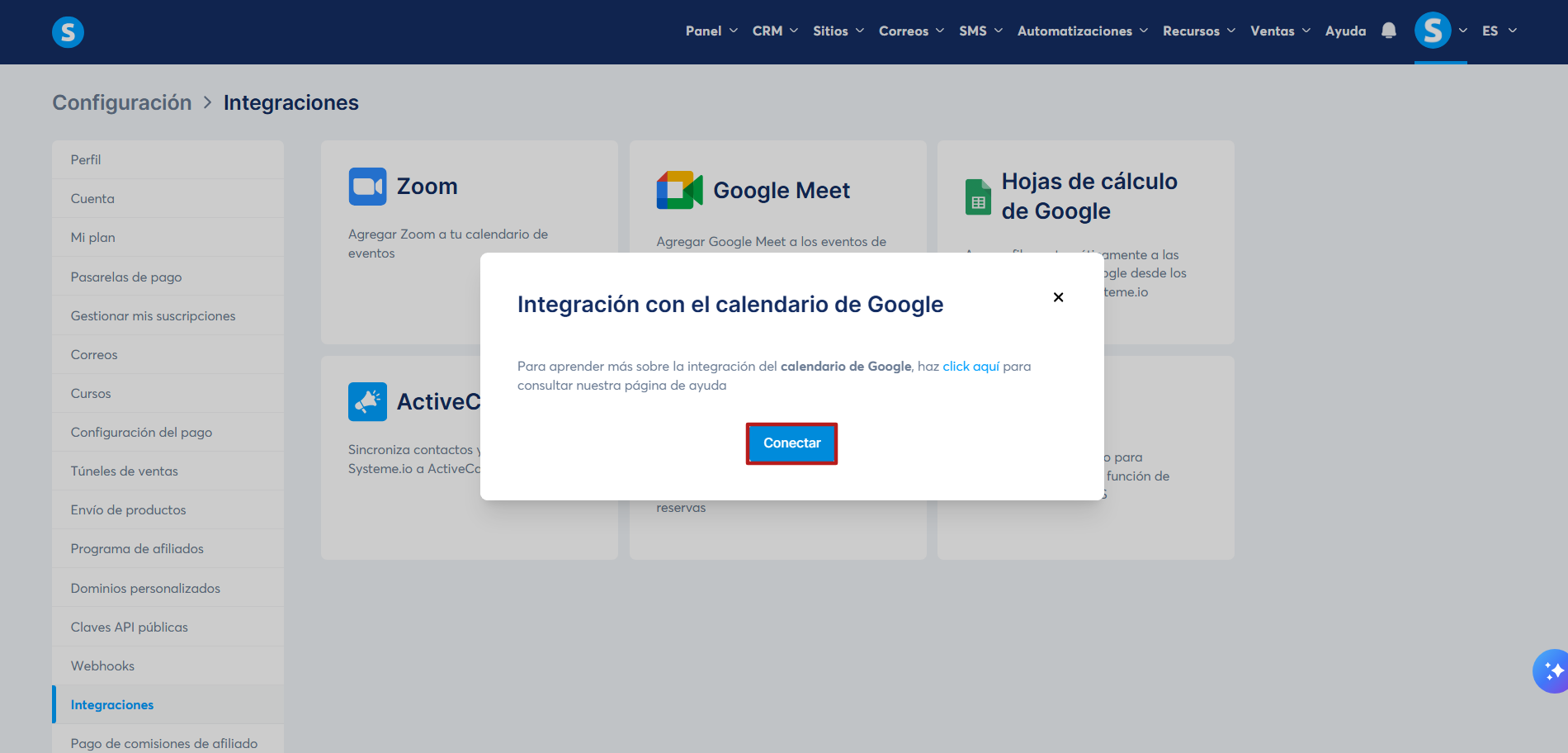
Task: Open Túneles de ventas settings
Action: [168, 471]
